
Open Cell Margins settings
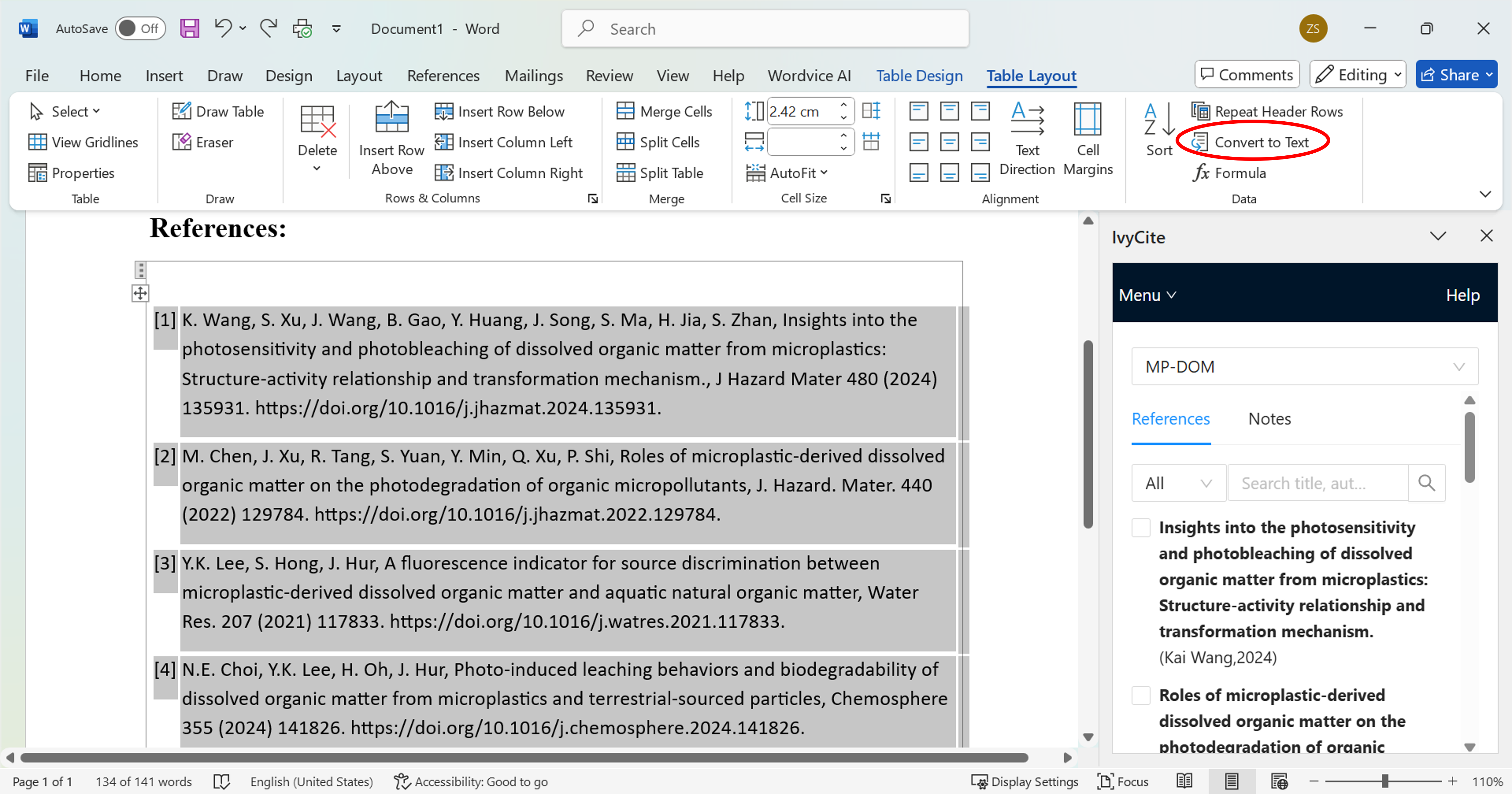(x=1088, y=139)
